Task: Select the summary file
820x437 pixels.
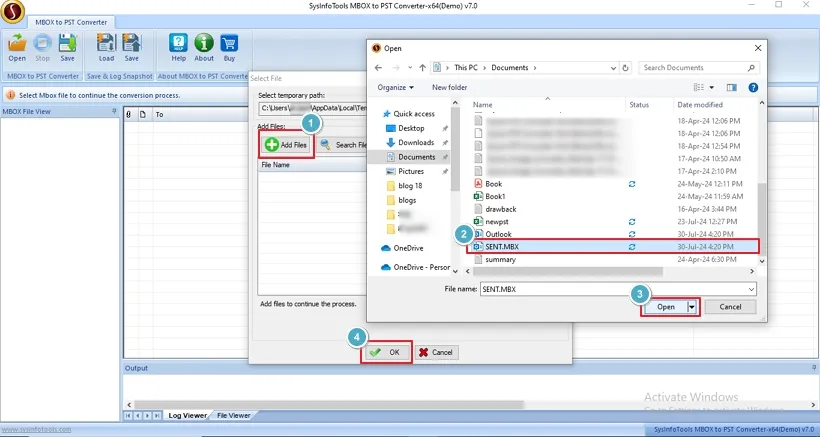Action: coord(495,259)
